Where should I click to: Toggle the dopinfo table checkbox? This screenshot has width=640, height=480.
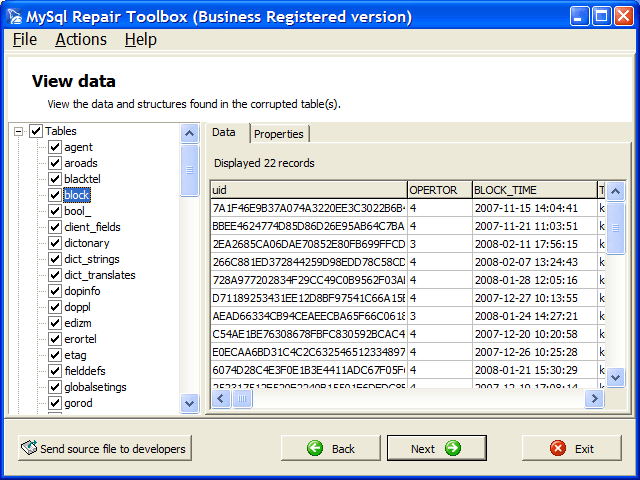point(55,291)
